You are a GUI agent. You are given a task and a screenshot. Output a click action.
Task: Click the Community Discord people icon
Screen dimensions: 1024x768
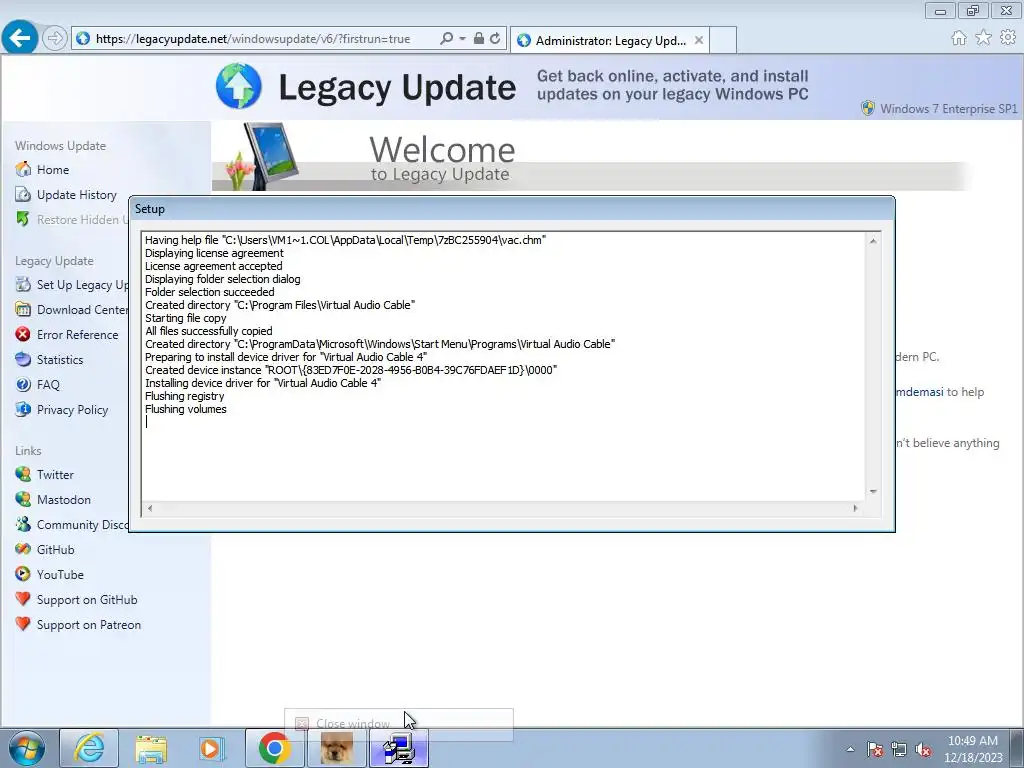(23, 524)
